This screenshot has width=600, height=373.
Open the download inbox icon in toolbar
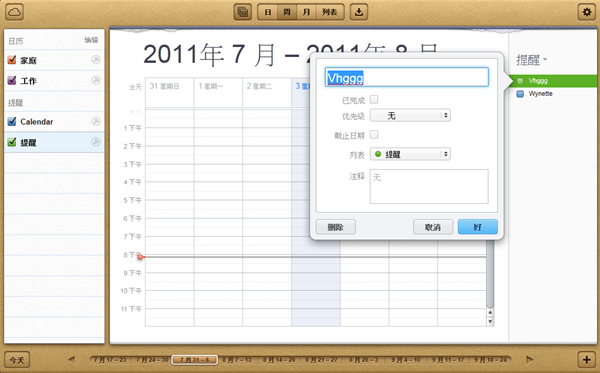coord(359,12)
